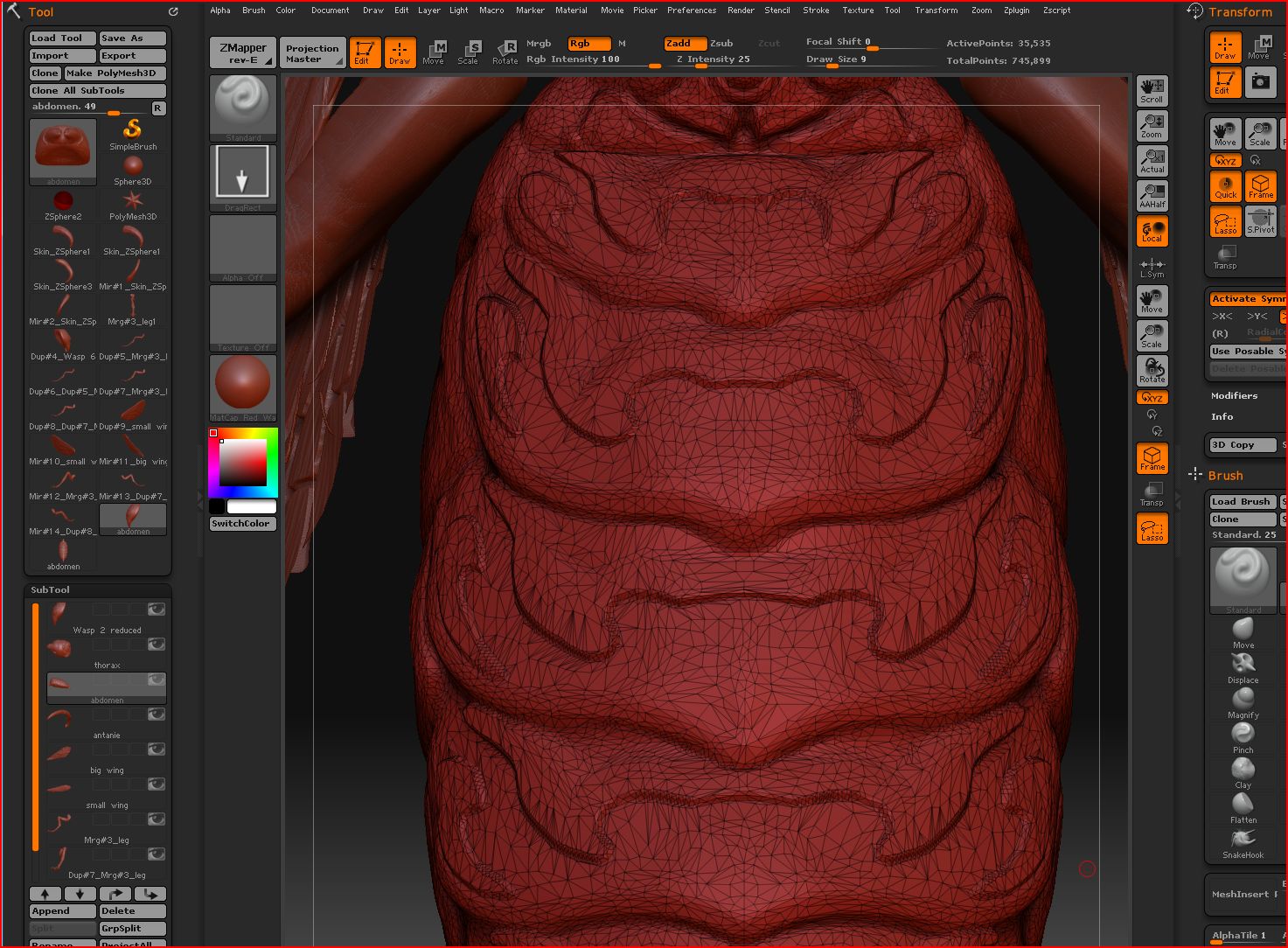This screenshot has width=1288, height=948.
Task: Click the Rgb Intensity slider
Action: [593, 60]
